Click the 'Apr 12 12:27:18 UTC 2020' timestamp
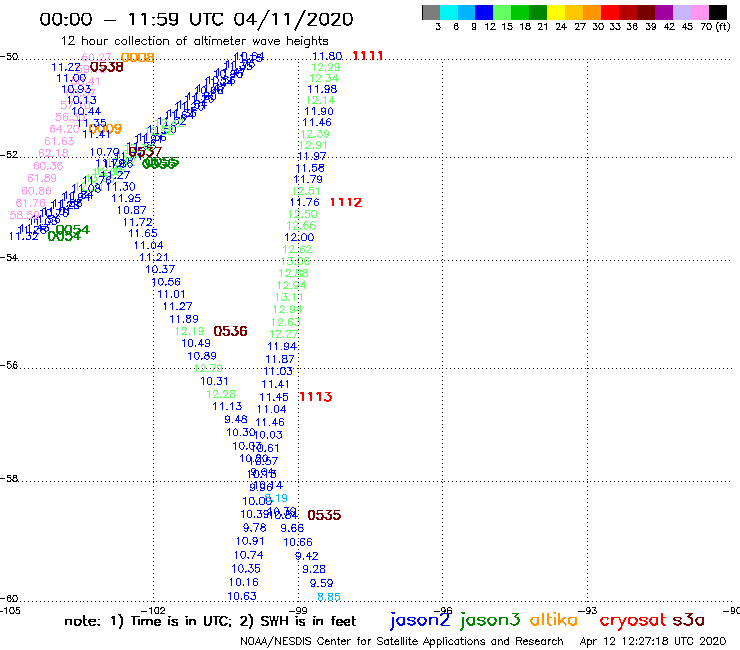The image size is (740, 650). (652, 642)
